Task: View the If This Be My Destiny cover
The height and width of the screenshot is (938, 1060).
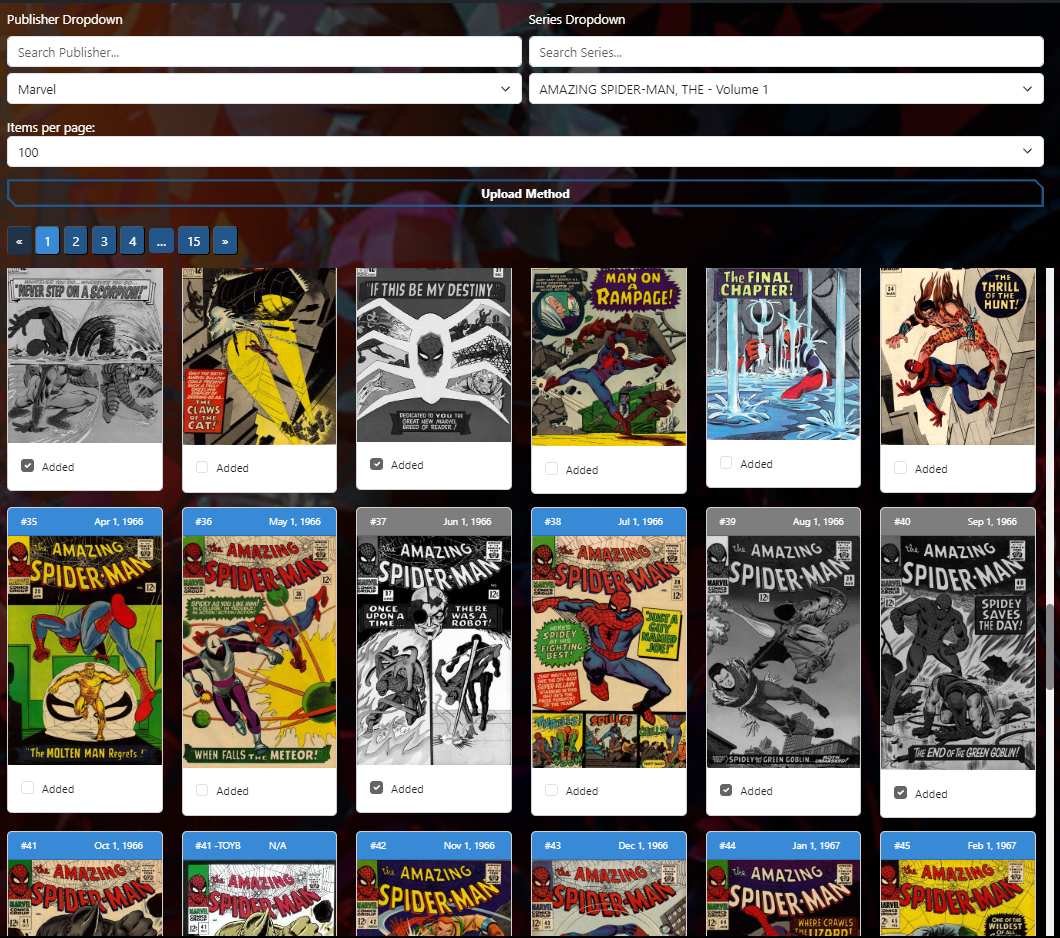Action: pos(434,355)
